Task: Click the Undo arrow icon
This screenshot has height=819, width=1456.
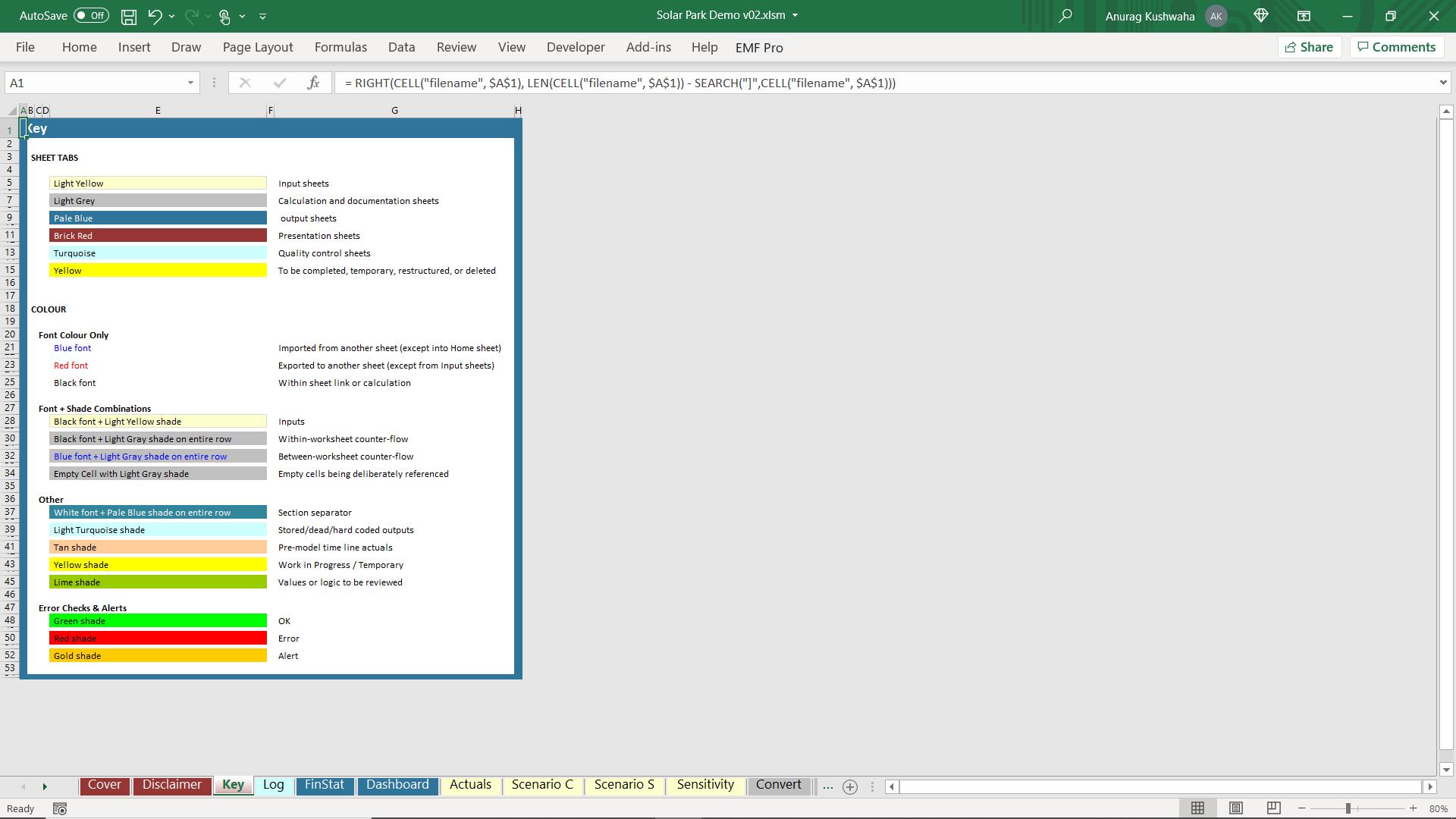Action: [x=155, y=16]
